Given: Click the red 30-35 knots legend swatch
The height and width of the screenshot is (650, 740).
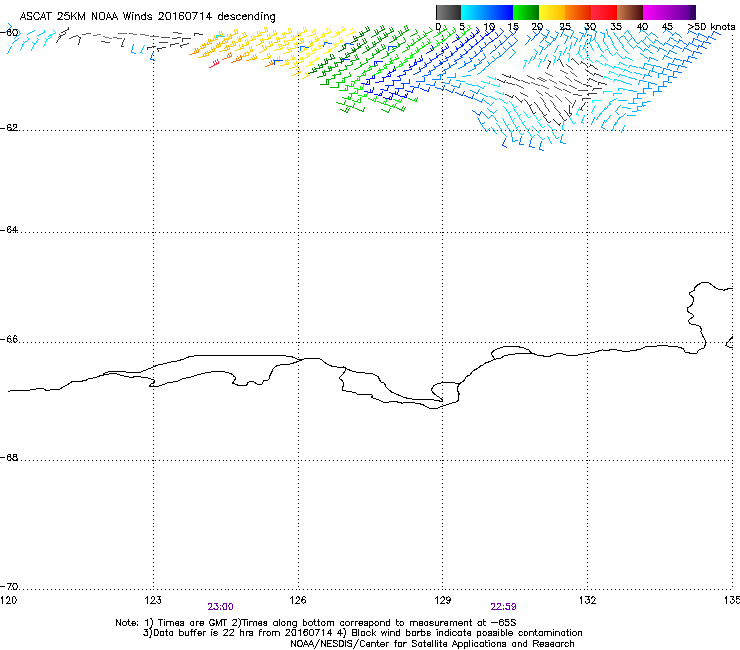Looking at the screenshot, I should tap(604, 12).
